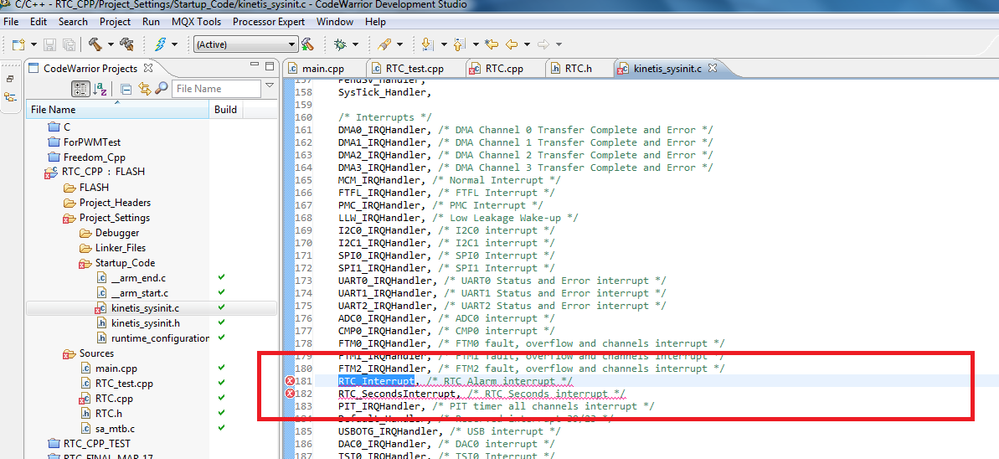Click the Save icon in toolbar
This screenshot has width=999, height=459.
tap(50, 45)
